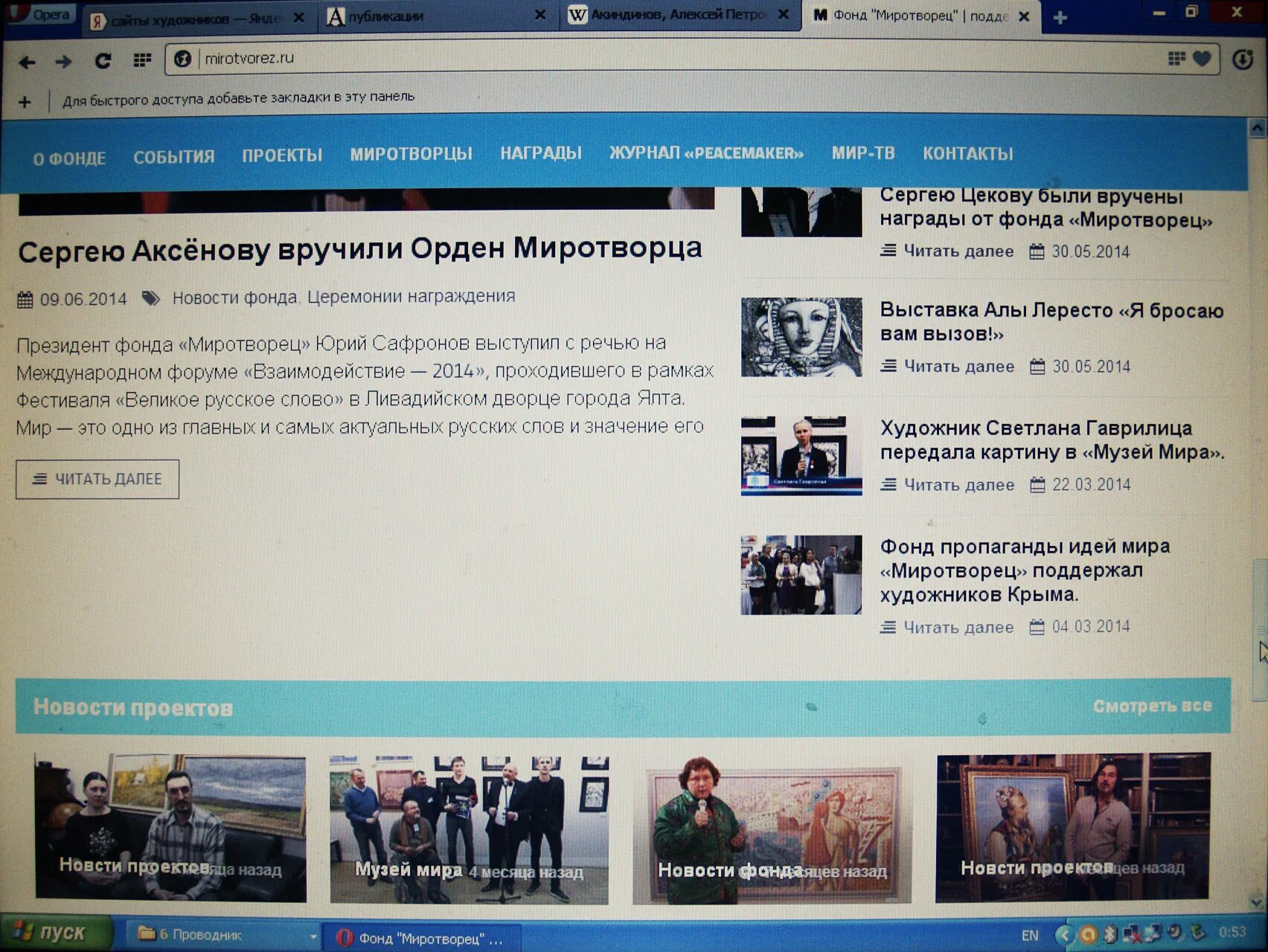Viewport: 1268px width, 952px height.
Task: Open 'Художник Светлана Гаврилица передала картину' article
Action: click(x=1052, y=440)
